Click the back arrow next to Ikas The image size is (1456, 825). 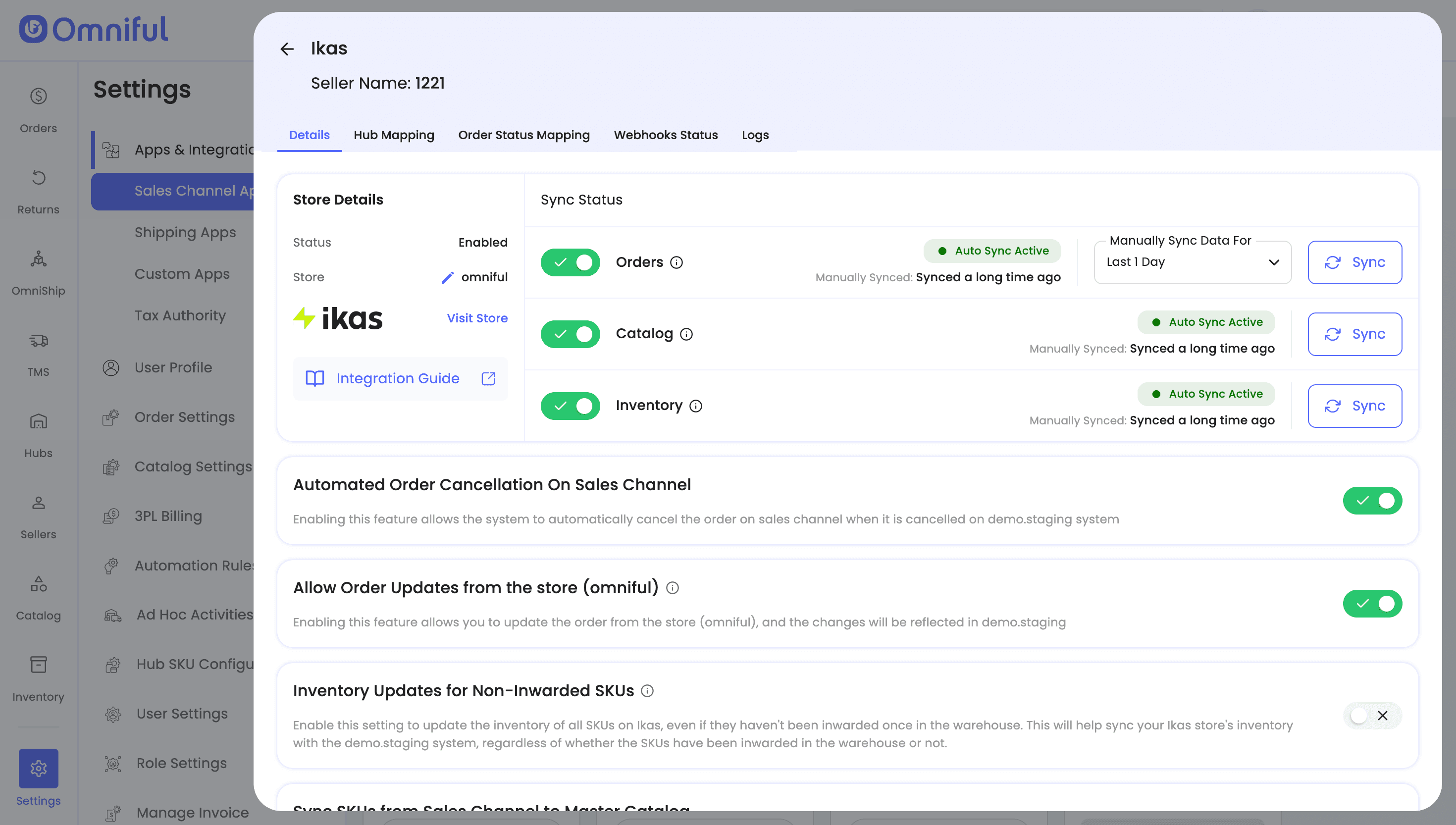pyautogui.click(x=287, y=50)
